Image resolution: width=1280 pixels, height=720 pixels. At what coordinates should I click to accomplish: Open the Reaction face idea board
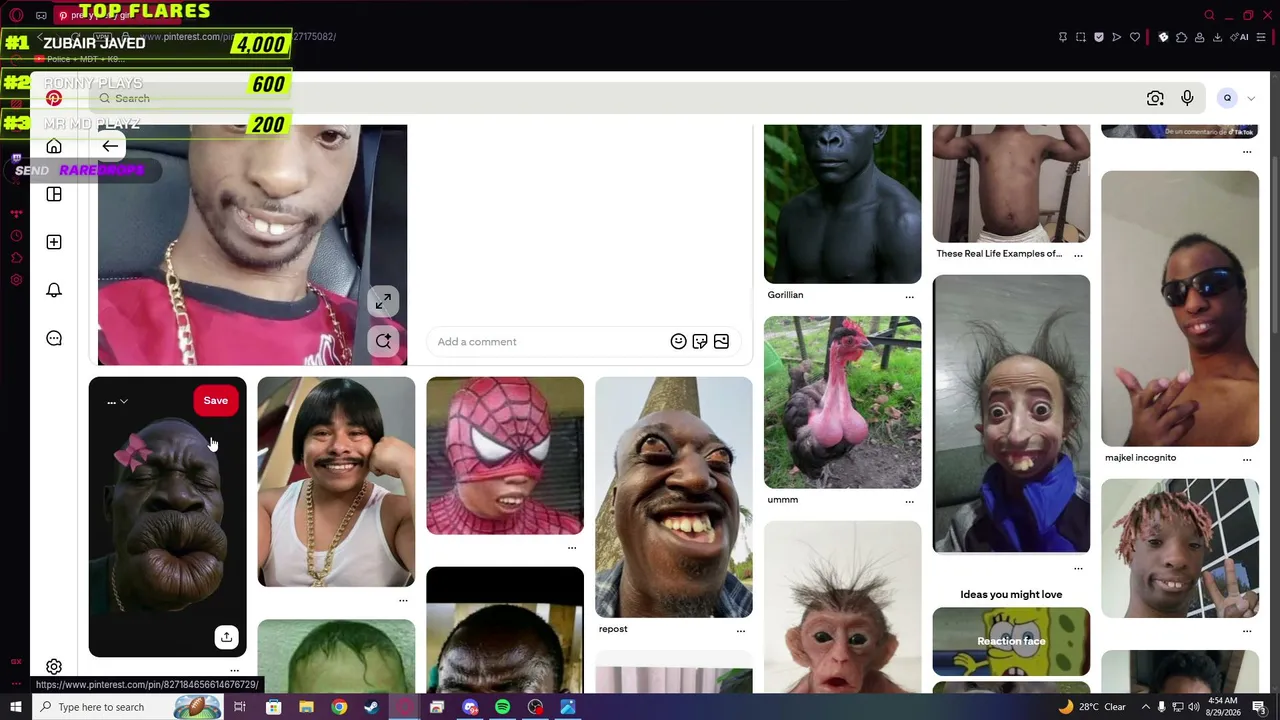click(x=1011, y=642)
